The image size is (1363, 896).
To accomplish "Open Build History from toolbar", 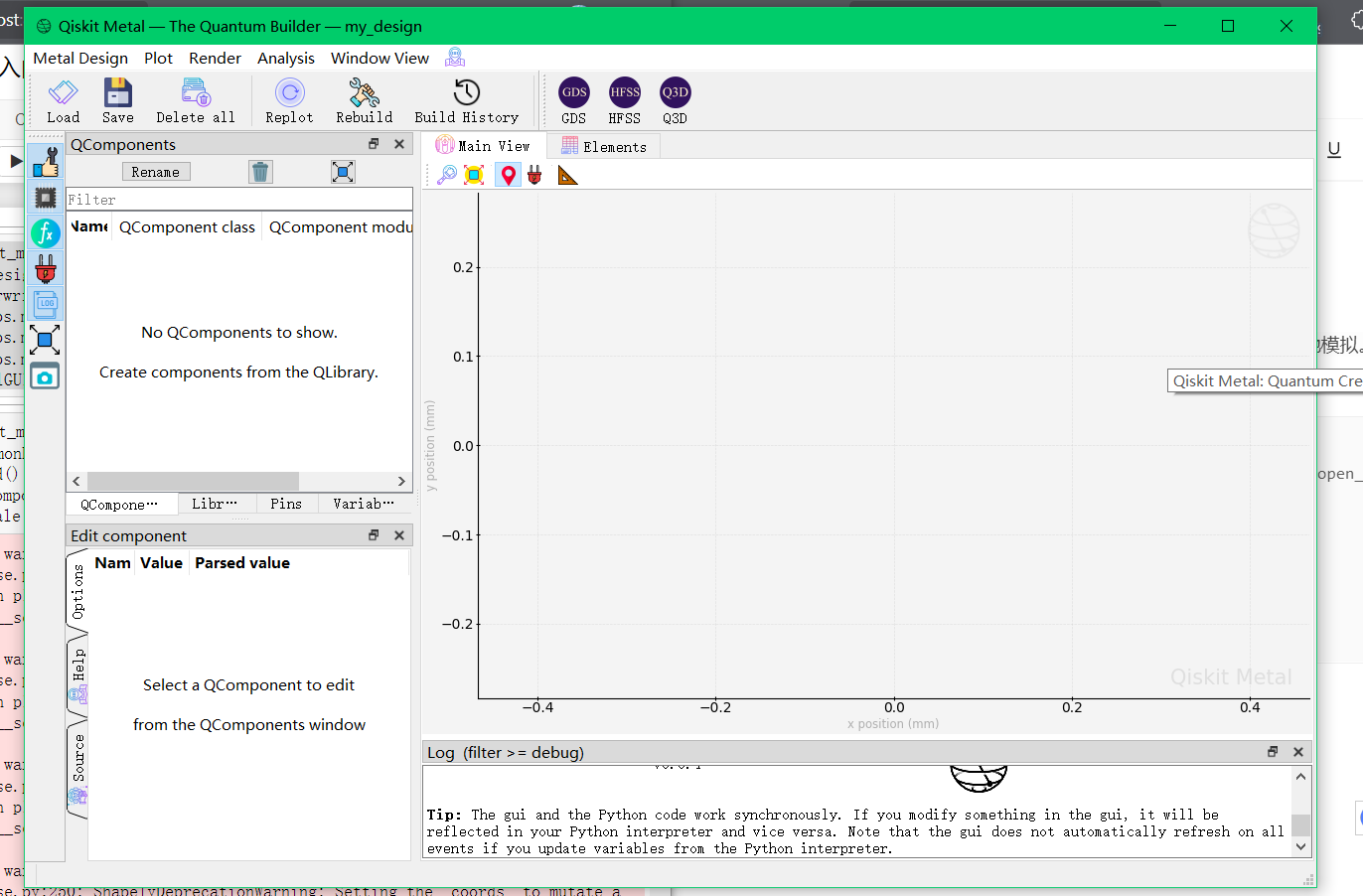I will [x=466, y=101].
